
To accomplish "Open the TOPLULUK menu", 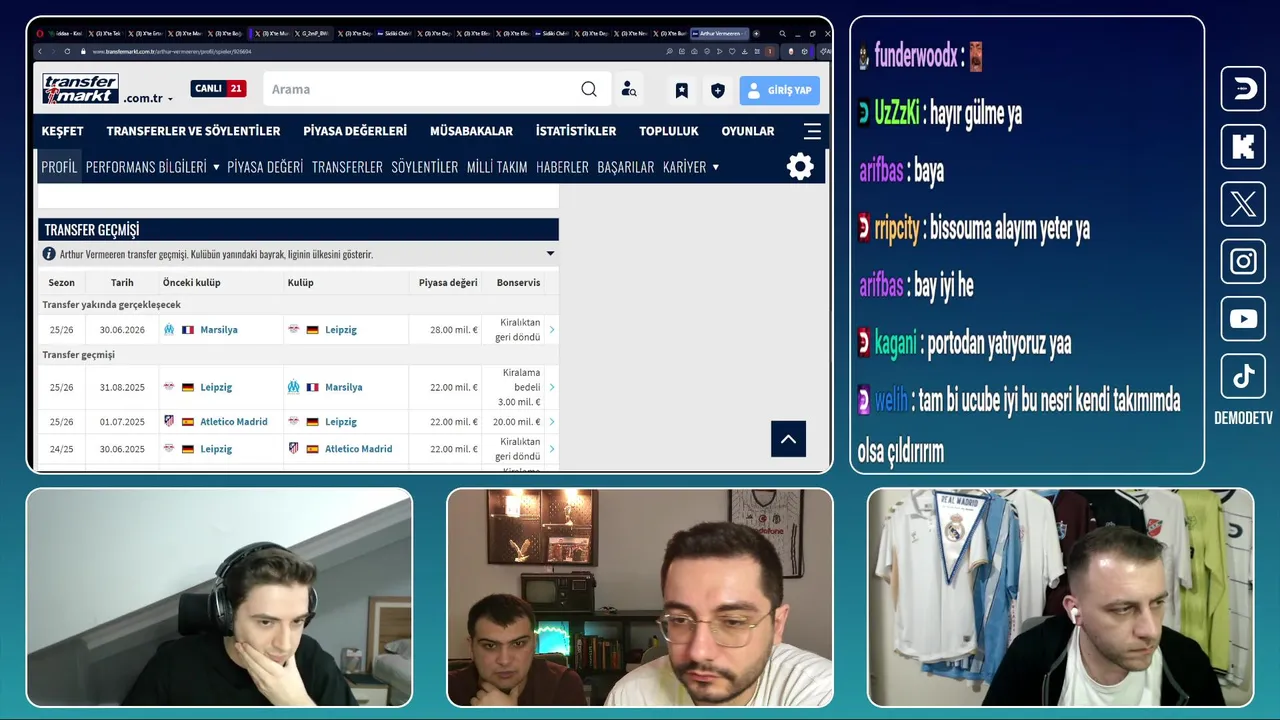I will point(669,131).
